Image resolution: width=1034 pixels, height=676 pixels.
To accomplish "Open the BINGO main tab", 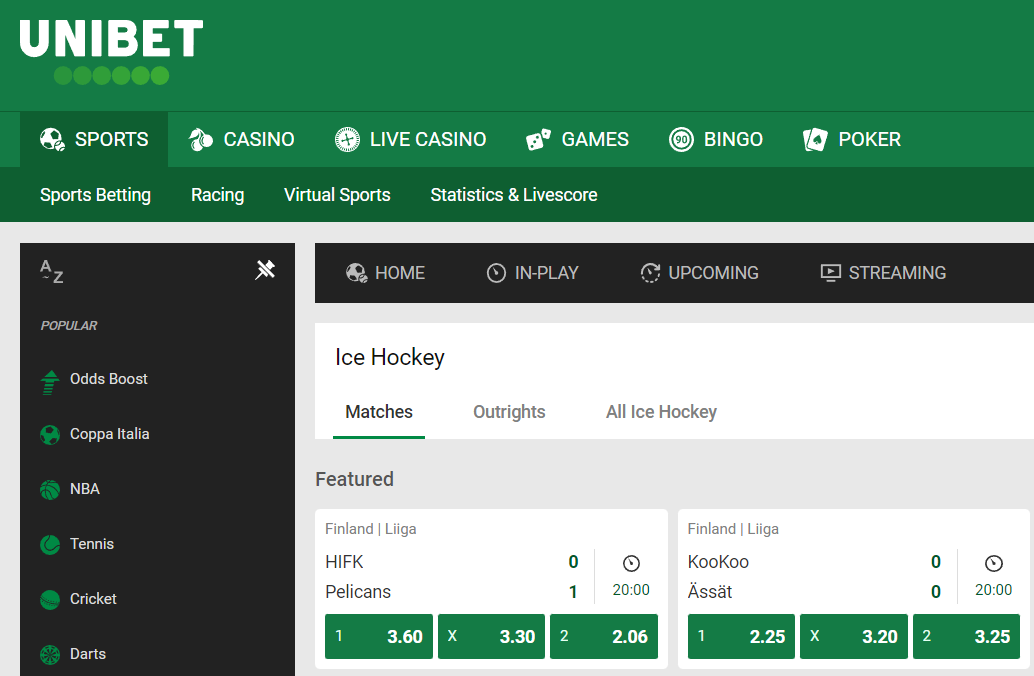I will (715, 139).
